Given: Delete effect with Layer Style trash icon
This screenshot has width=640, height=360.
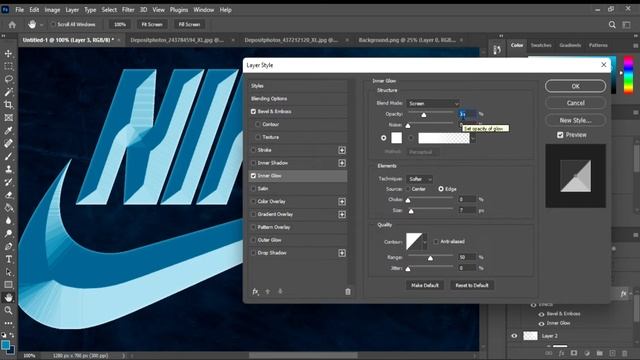Looking at the screenshot, I should tap(348, 291).
